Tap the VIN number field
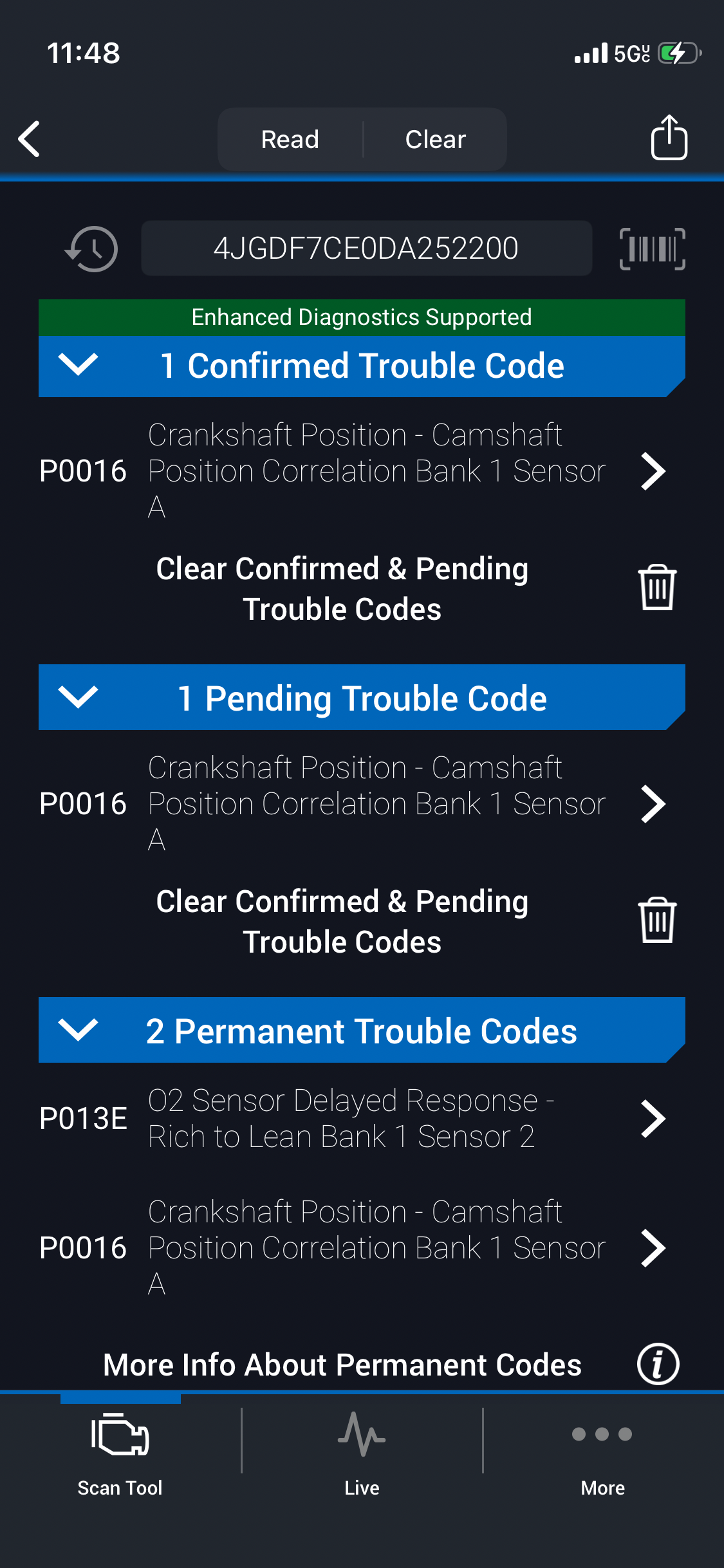Screen dimensions: 724x1568 click(x=366, y=248)
